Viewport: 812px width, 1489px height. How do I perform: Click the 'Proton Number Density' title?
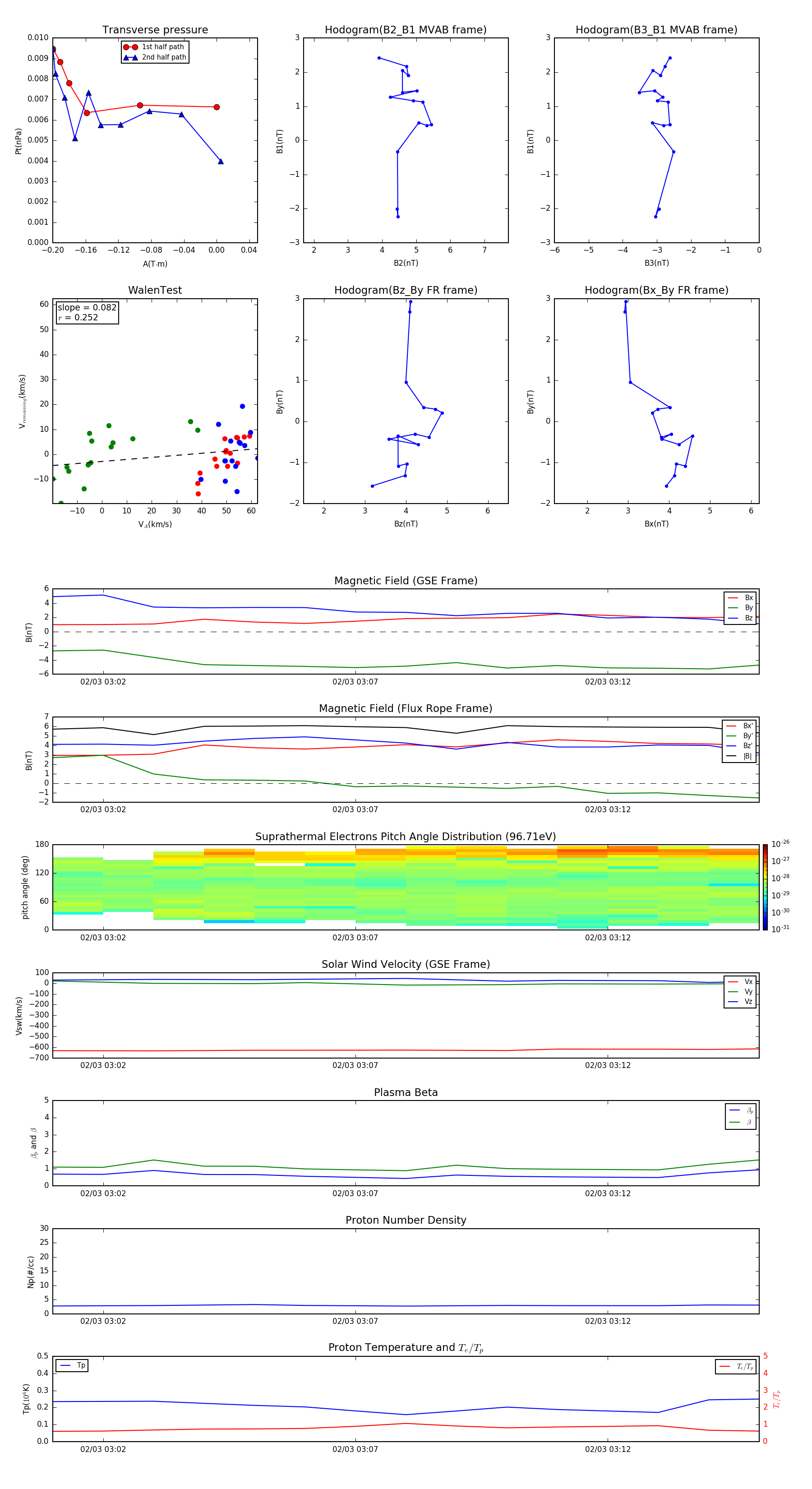(406, 1220)
